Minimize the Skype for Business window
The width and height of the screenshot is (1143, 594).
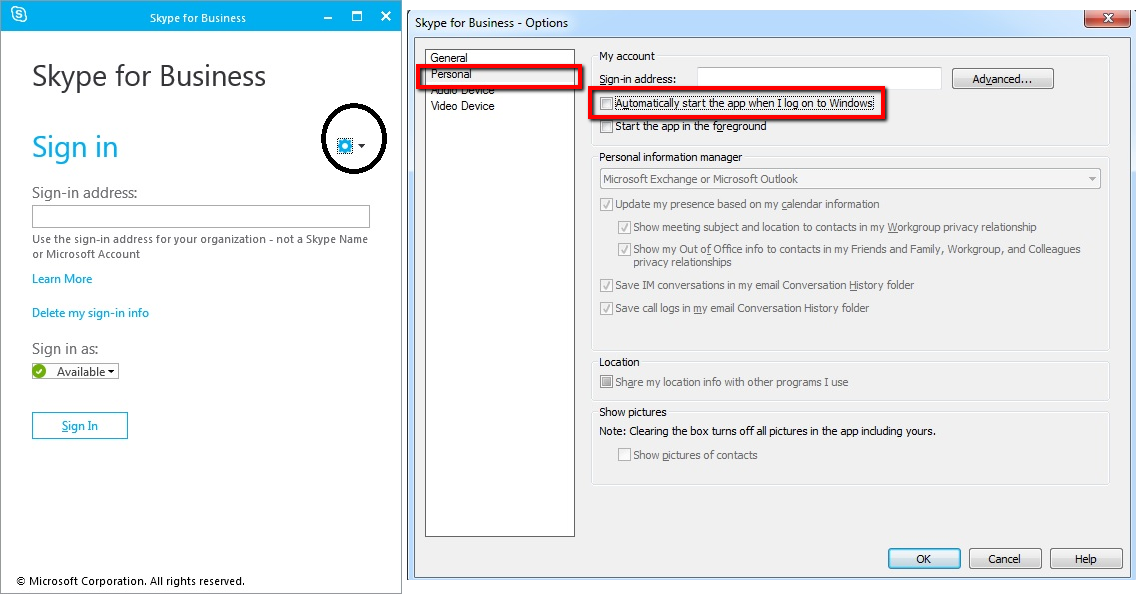coord(328,17)
